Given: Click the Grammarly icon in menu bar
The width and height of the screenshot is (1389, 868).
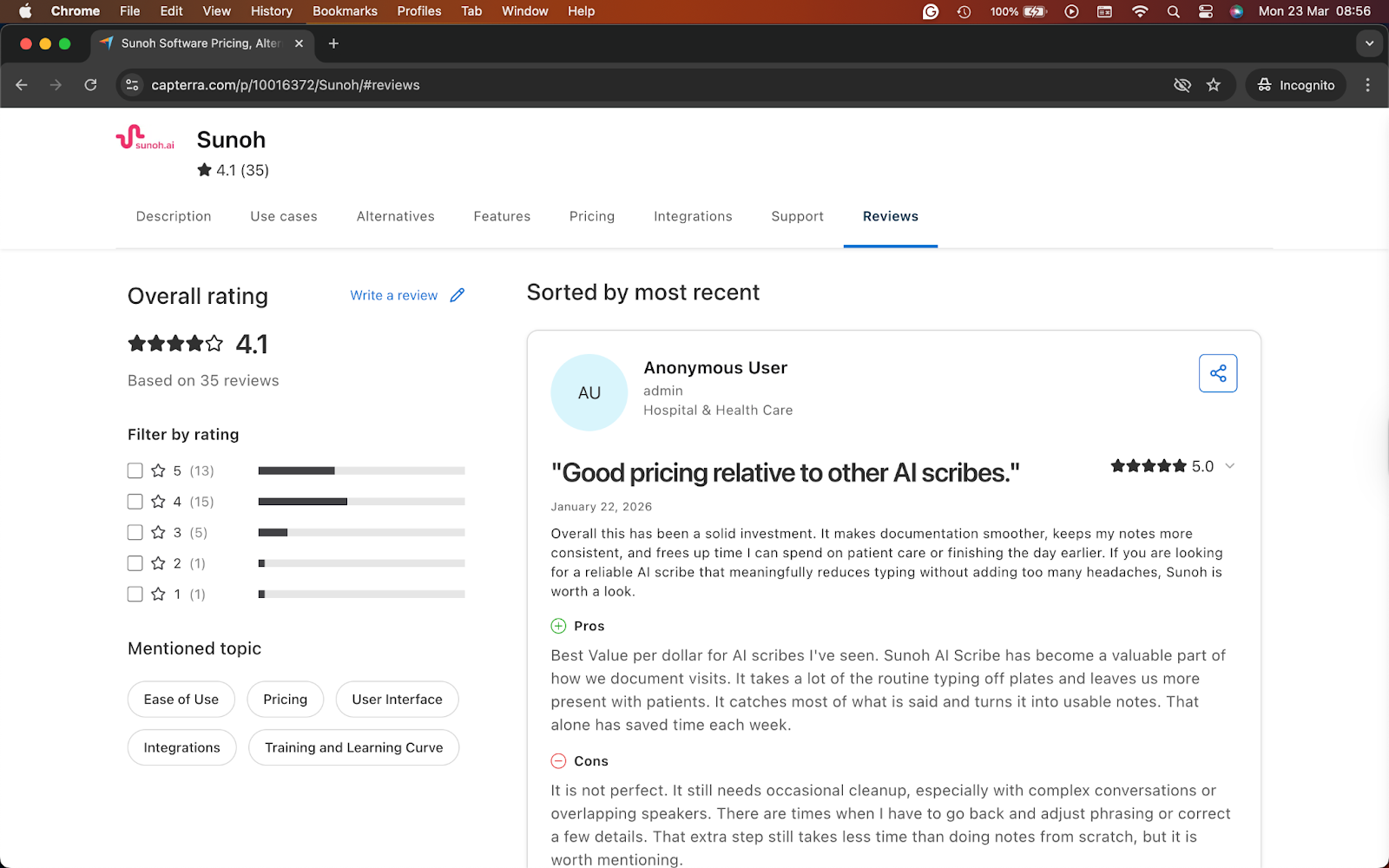Looking at the screenshot, I should tap(931, 11).
